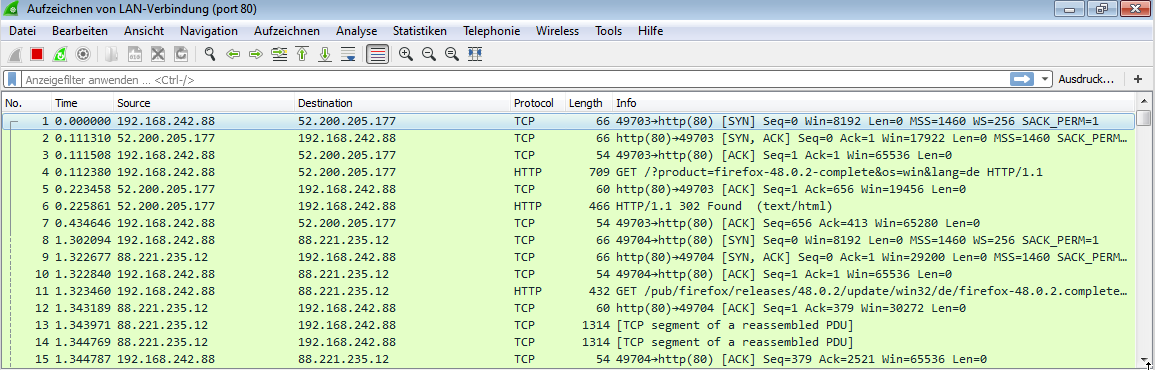Sort by the Time column header
This screenshot has height=370, width=1155.
82,103
